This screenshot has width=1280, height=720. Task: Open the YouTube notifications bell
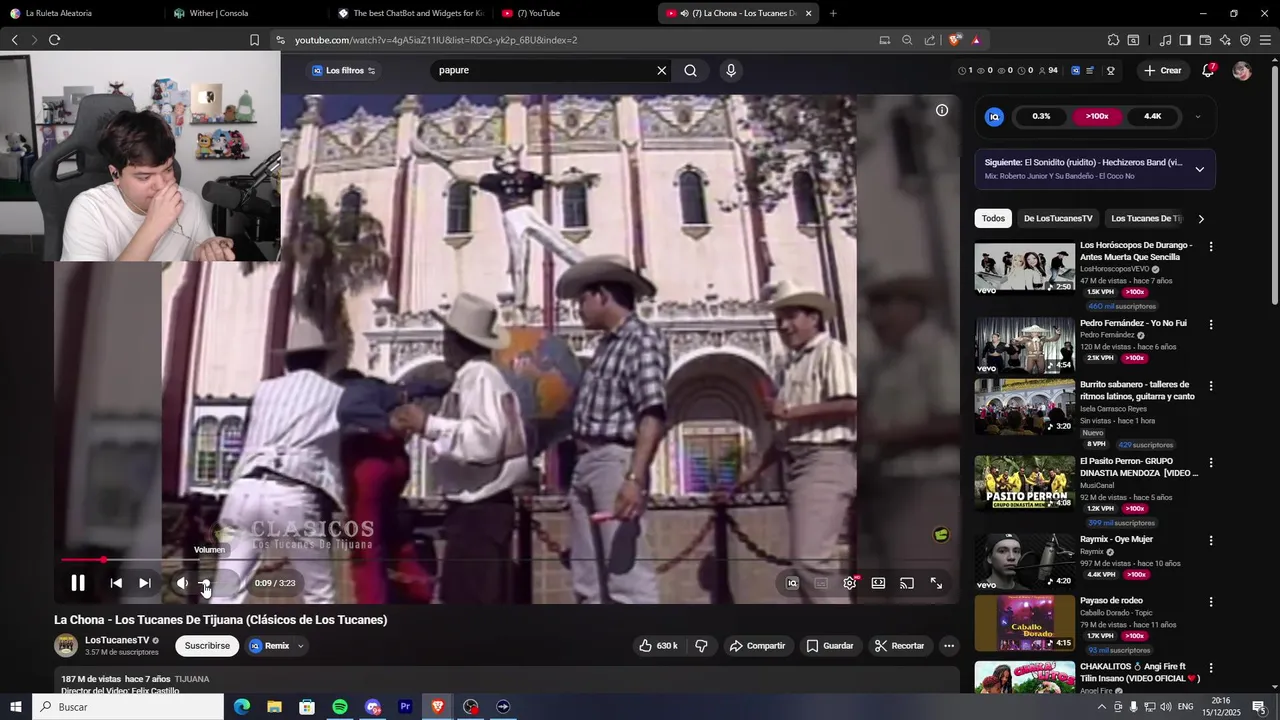pyautogui.click(x=1209, y=71)
